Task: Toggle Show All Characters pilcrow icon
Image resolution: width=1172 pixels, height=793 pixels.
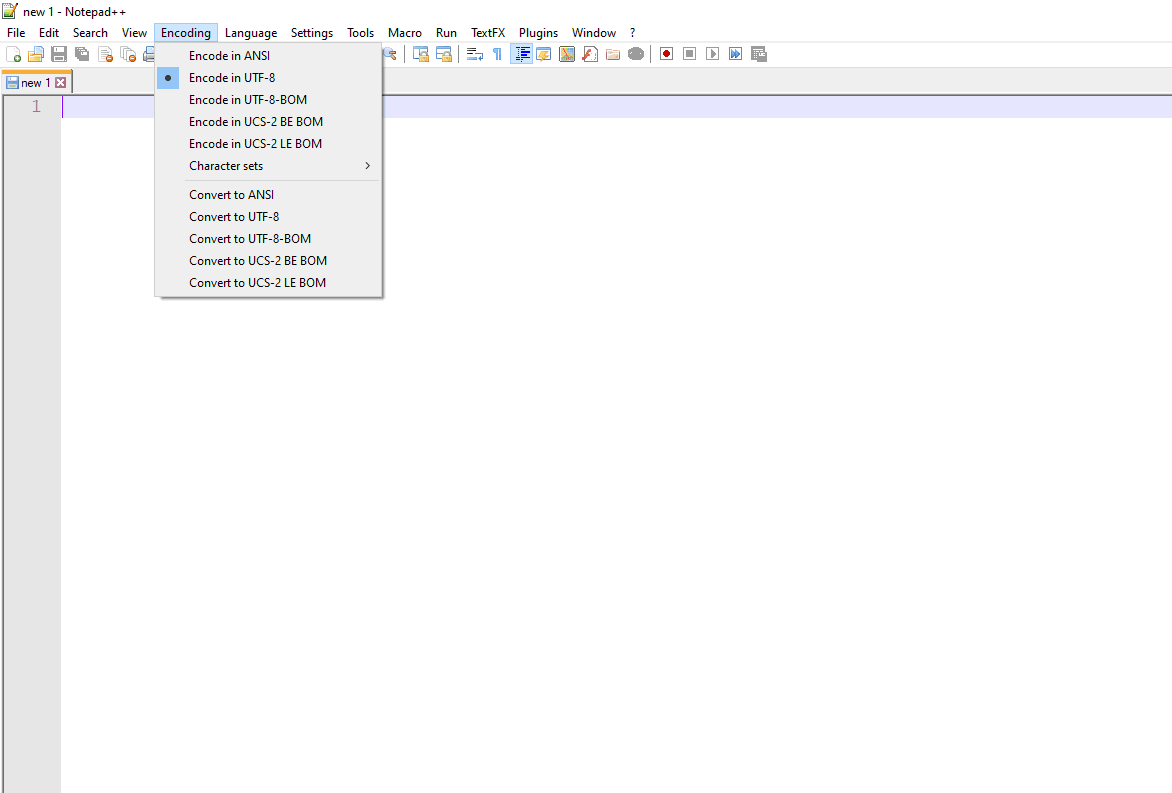Action: pyautogui.click(x=498, y=54)
